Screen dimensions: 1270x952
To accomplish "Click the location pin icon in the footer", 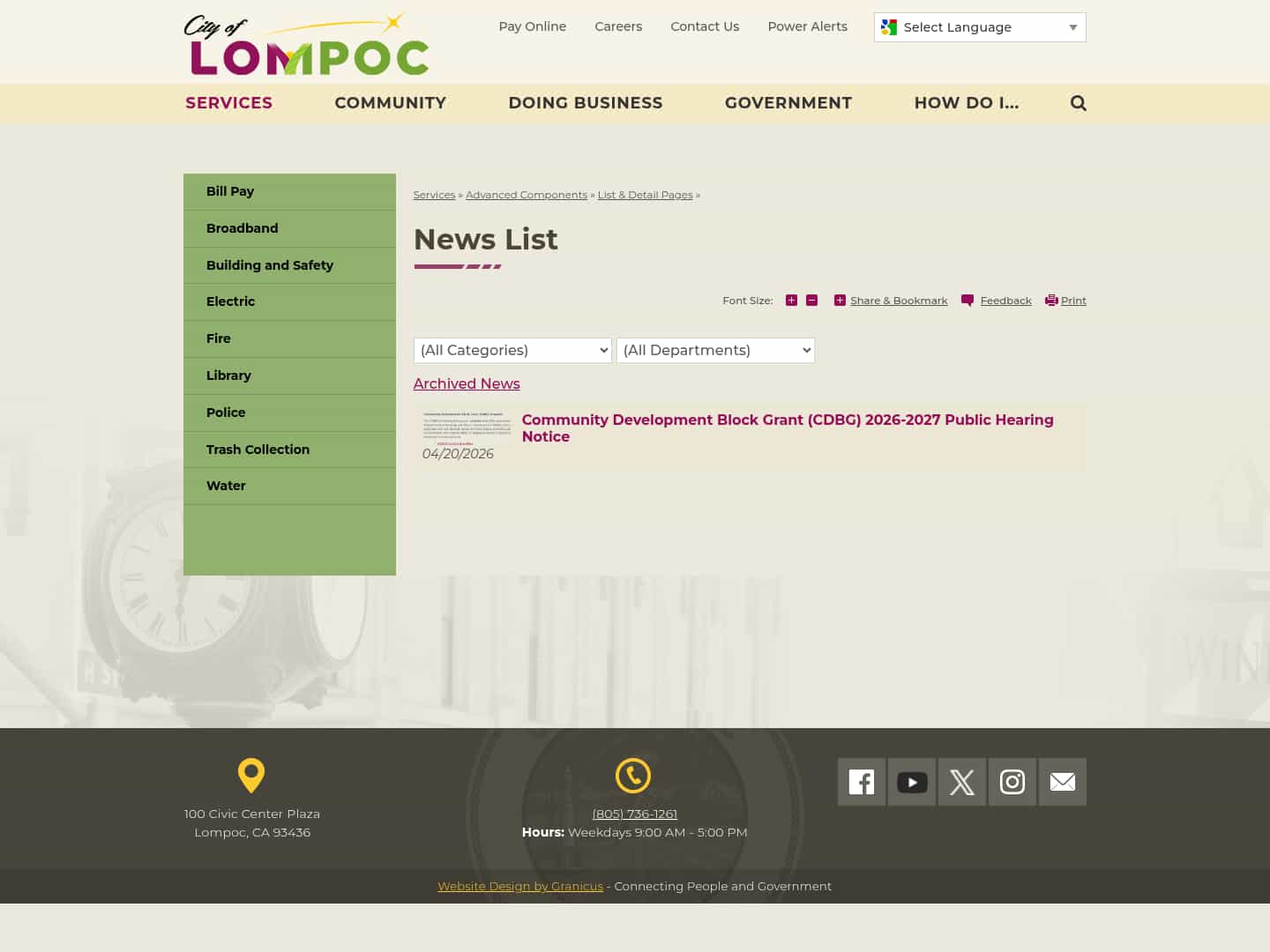I will (251, 776).
